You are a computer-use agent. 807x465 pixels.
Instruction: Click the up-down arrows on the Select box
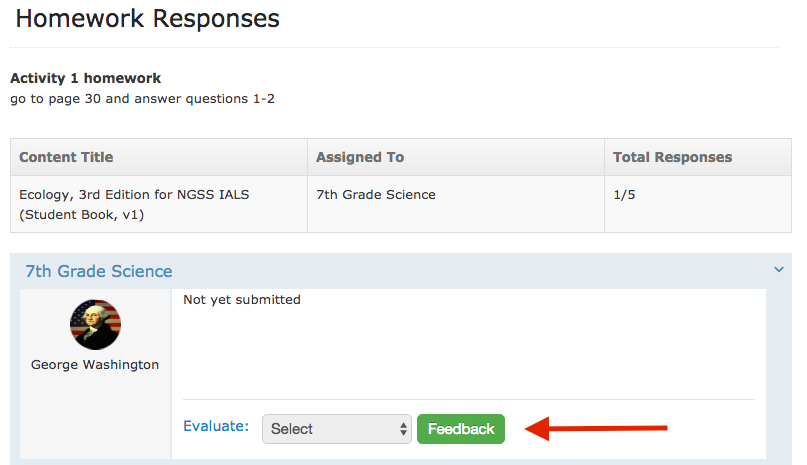(x=404, y=429)
